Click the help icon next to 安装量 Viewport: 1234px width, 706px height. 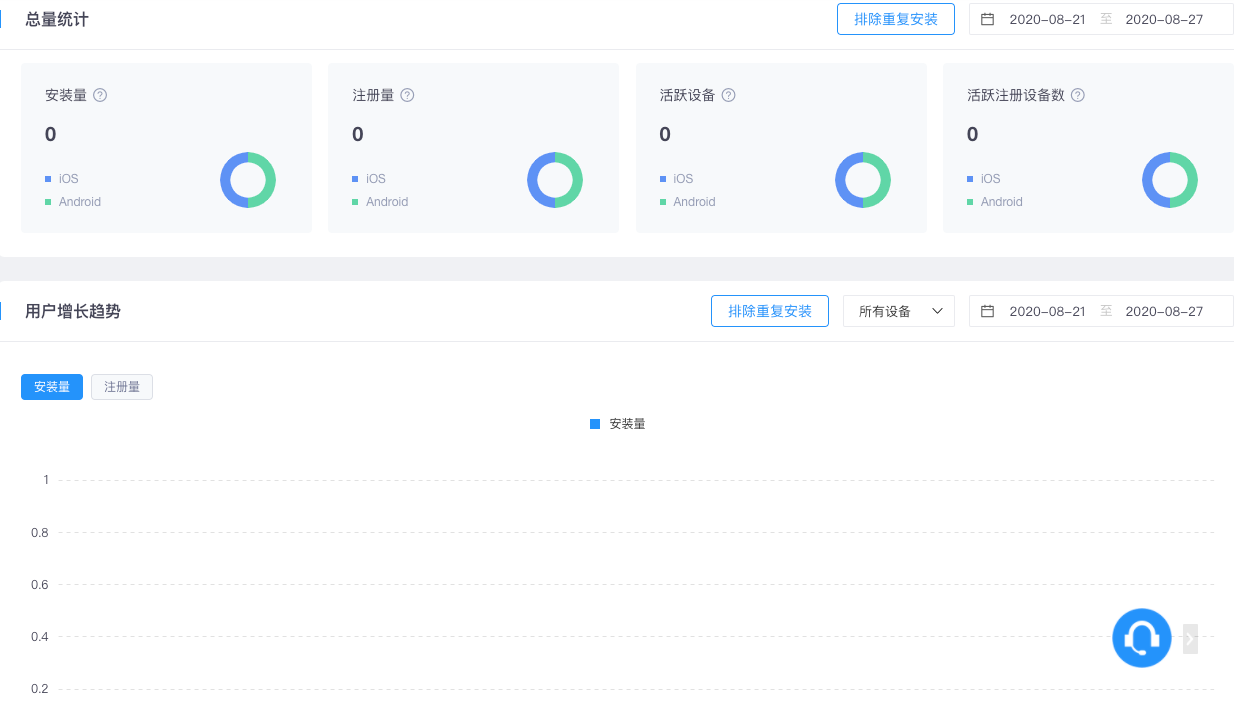pos(98,95)
